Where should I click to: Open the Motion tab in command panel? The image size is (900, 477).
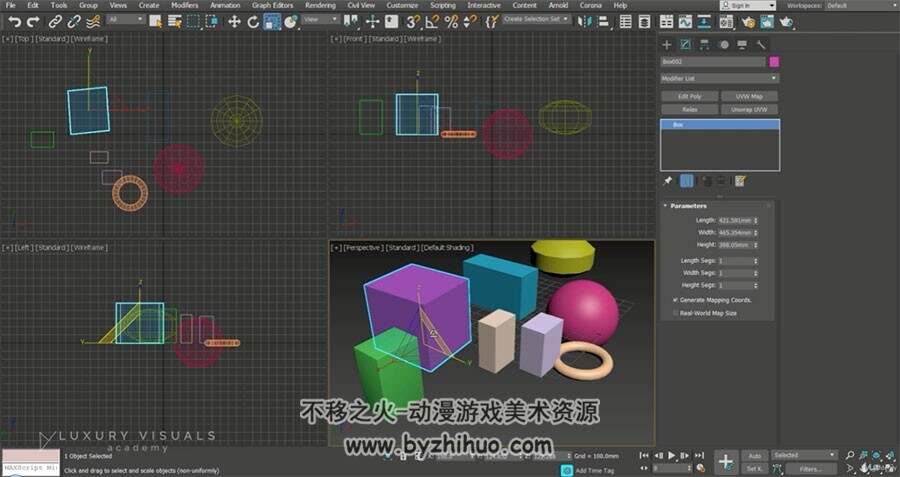click(x=724, y=45)
